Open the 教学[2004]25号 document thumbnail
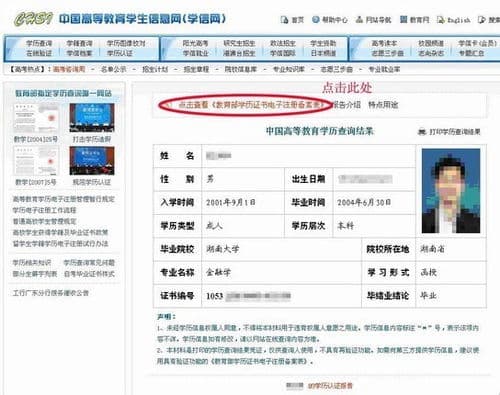Image resolution: width=500 pixels, height=395 pixels. [x=36, y=118]
